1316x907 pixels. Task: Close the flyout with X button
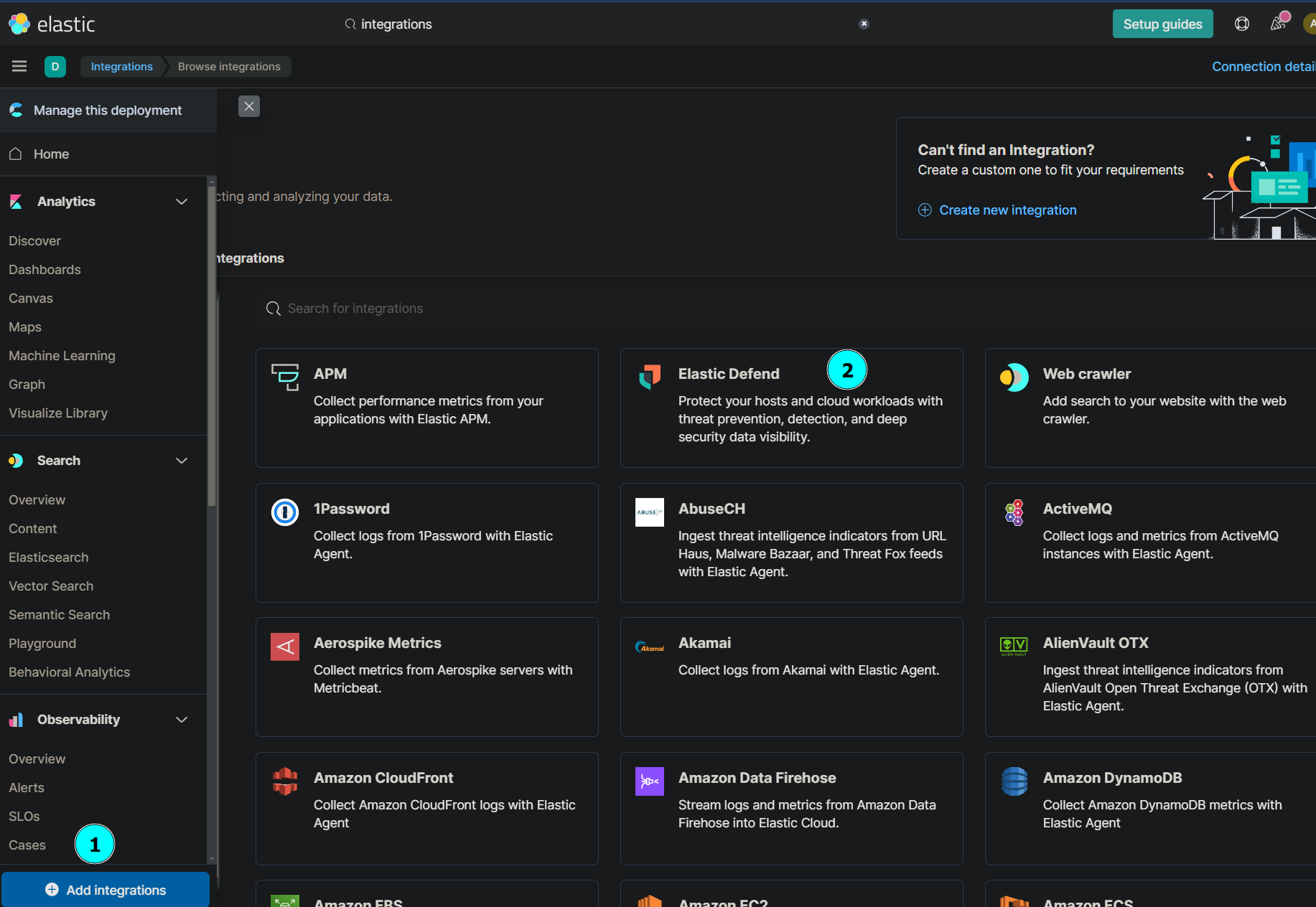[x=249, y=106]
